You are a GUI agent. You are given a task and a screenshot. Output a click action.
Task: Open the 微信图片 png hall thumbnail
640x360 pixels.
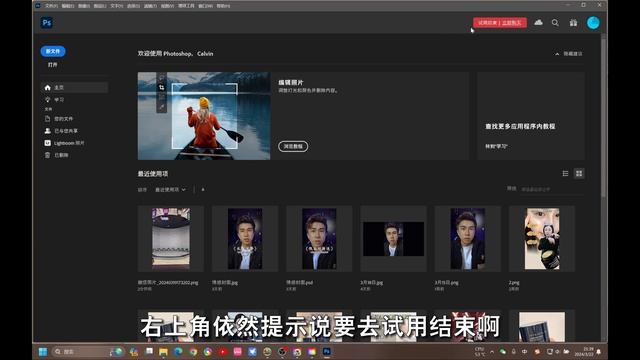click(x=171, y=239)
